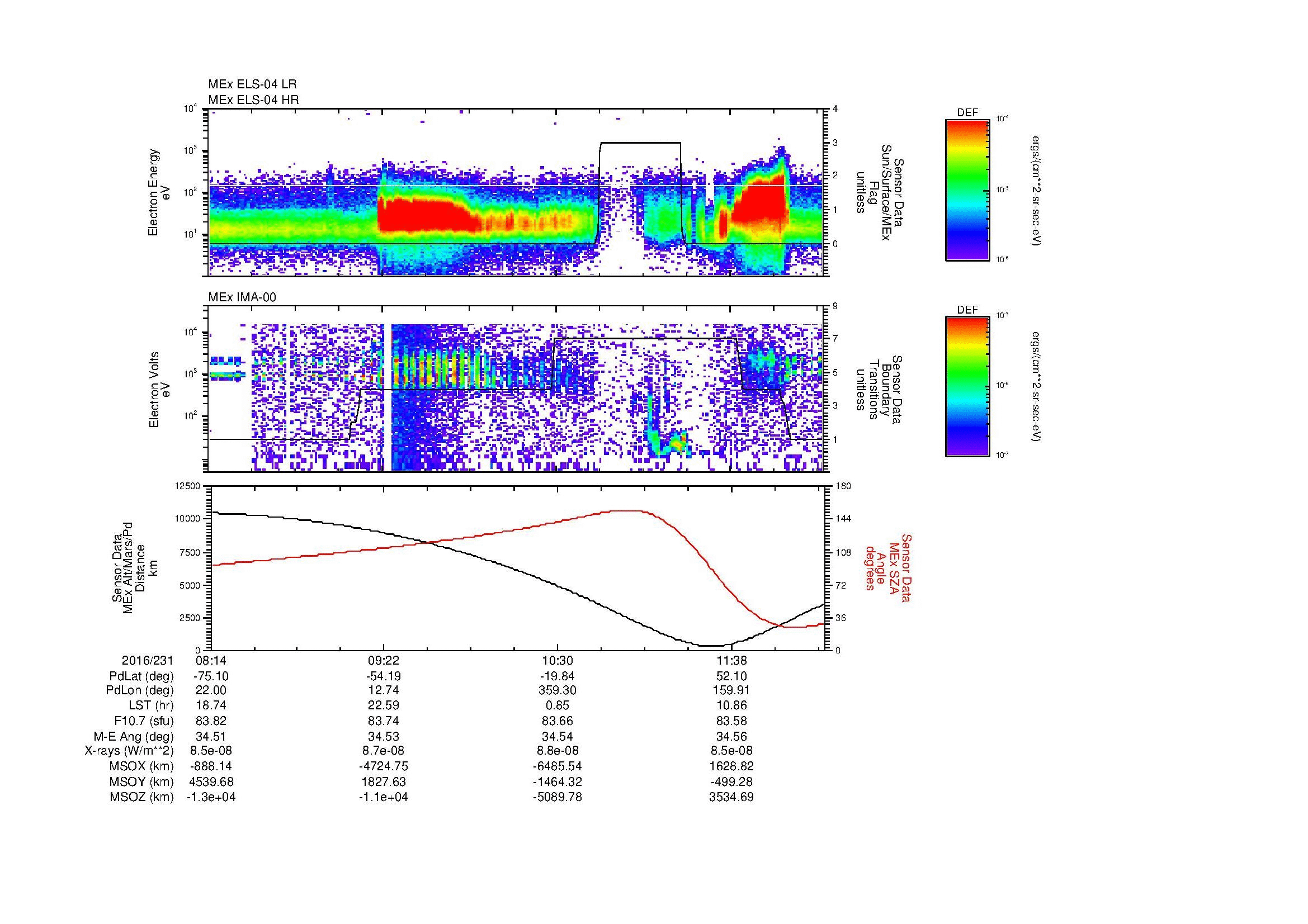Screen dimensions: 1308x924
Task: Click the 'X-rays (W/m**2)' row label
Action: tap(129, 751)
